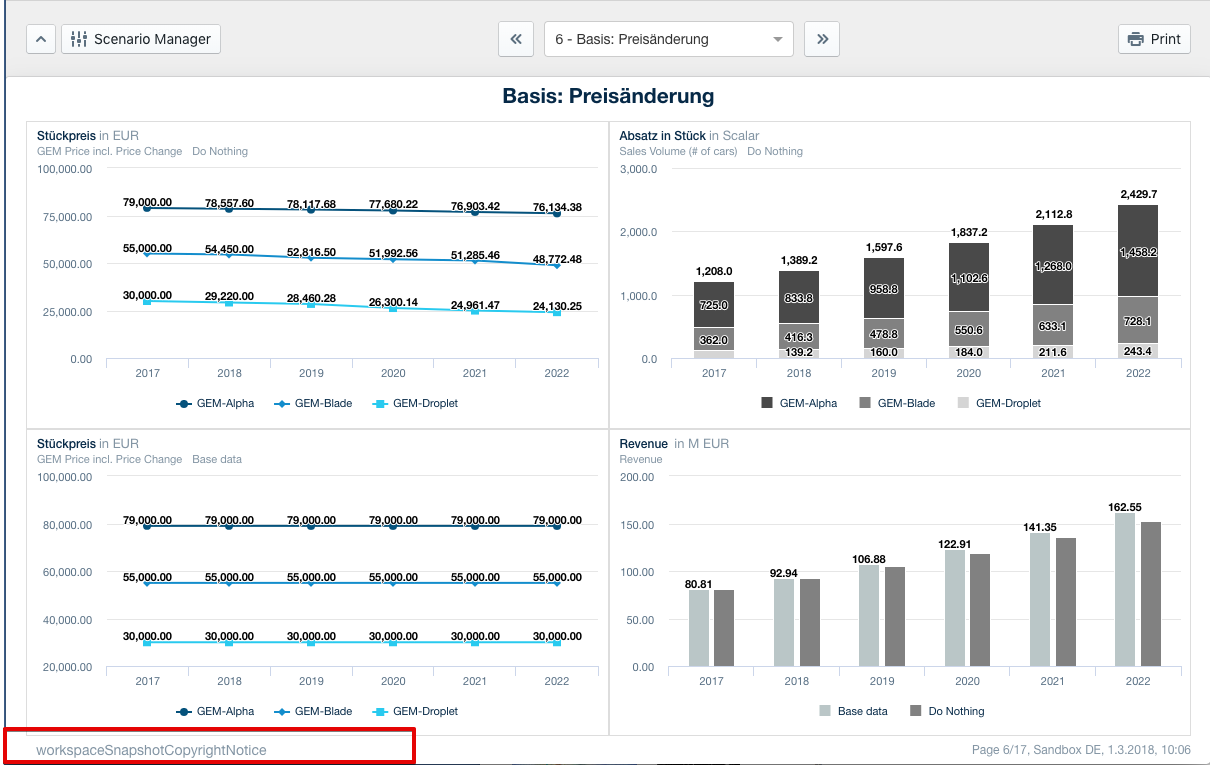Open the Scenario Manager

pos(141,39)
